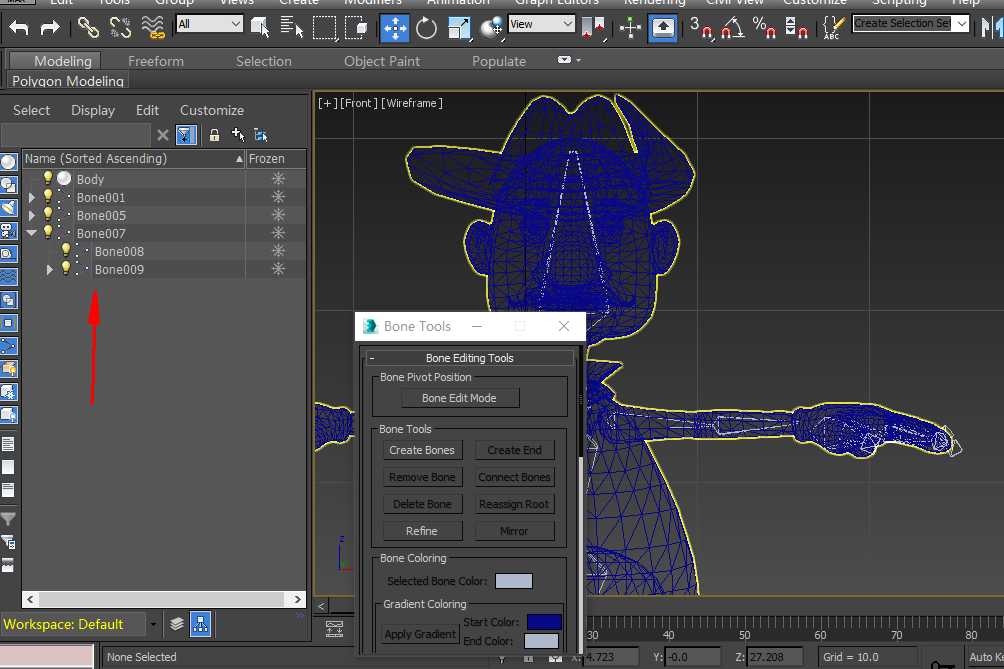
Task: Click the Scene Explorer search field
Action: coord(75,135)
